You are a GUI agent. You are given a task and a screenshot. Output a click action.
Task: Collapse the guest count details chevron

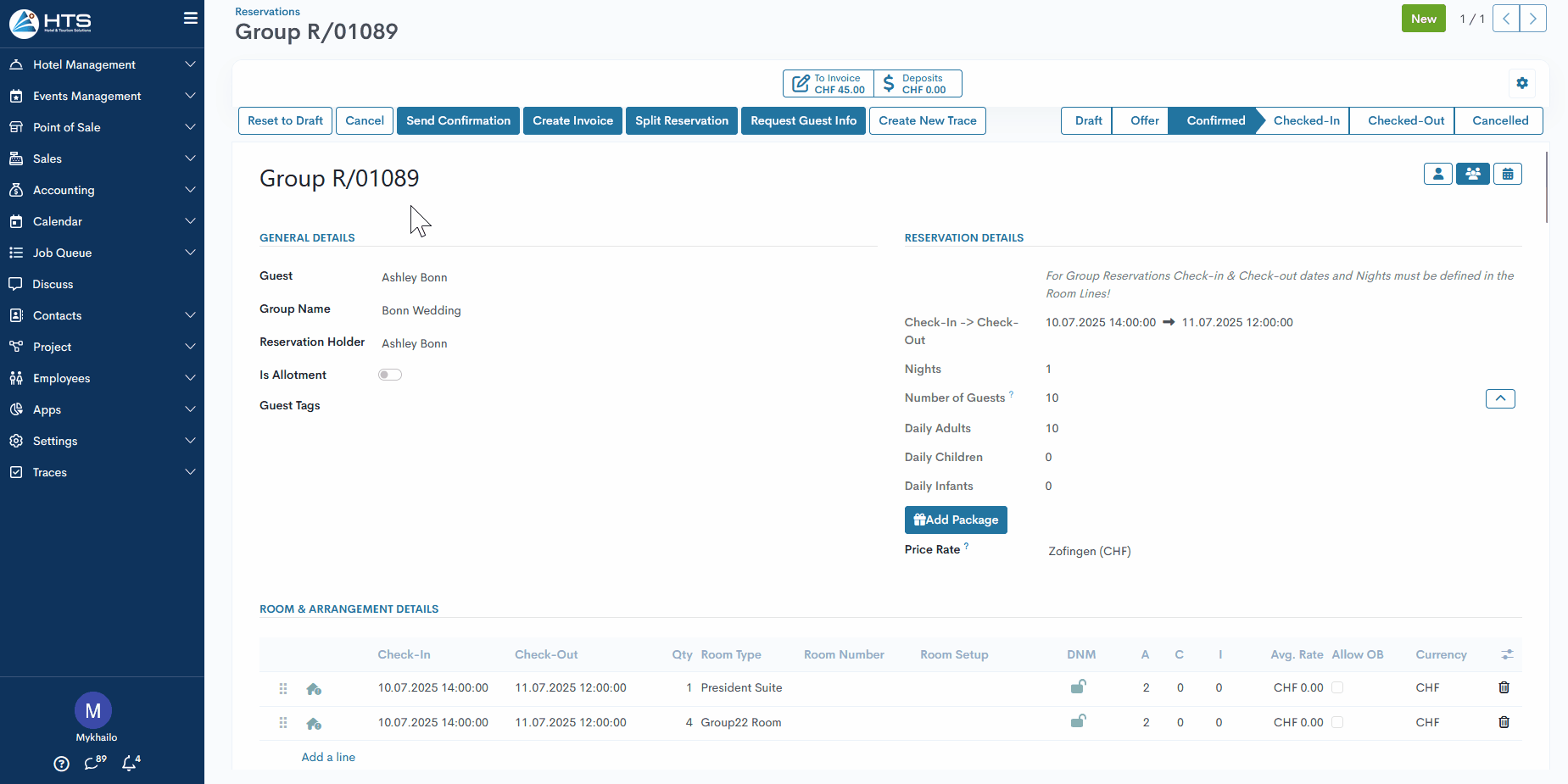point(1499,398)
